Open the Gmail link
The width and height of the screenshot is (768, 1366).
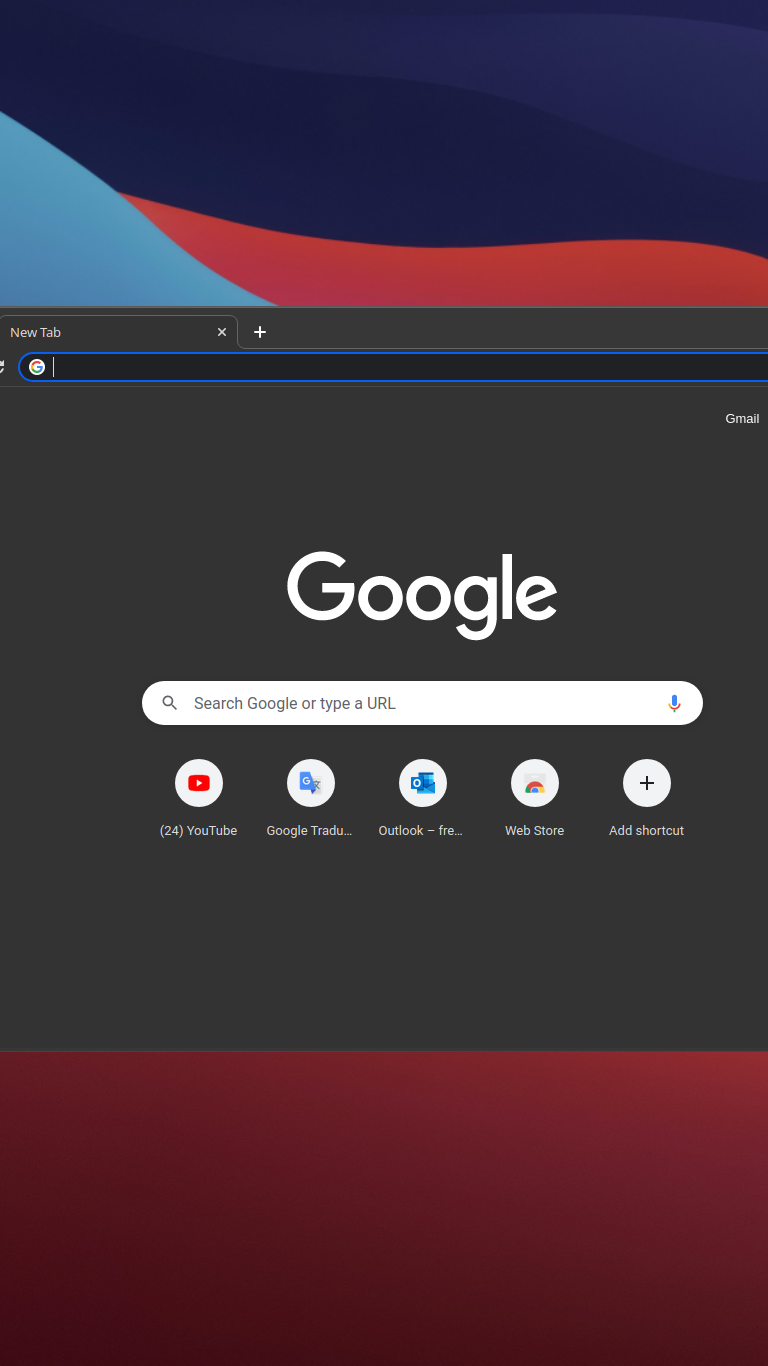tap(742, 418)
